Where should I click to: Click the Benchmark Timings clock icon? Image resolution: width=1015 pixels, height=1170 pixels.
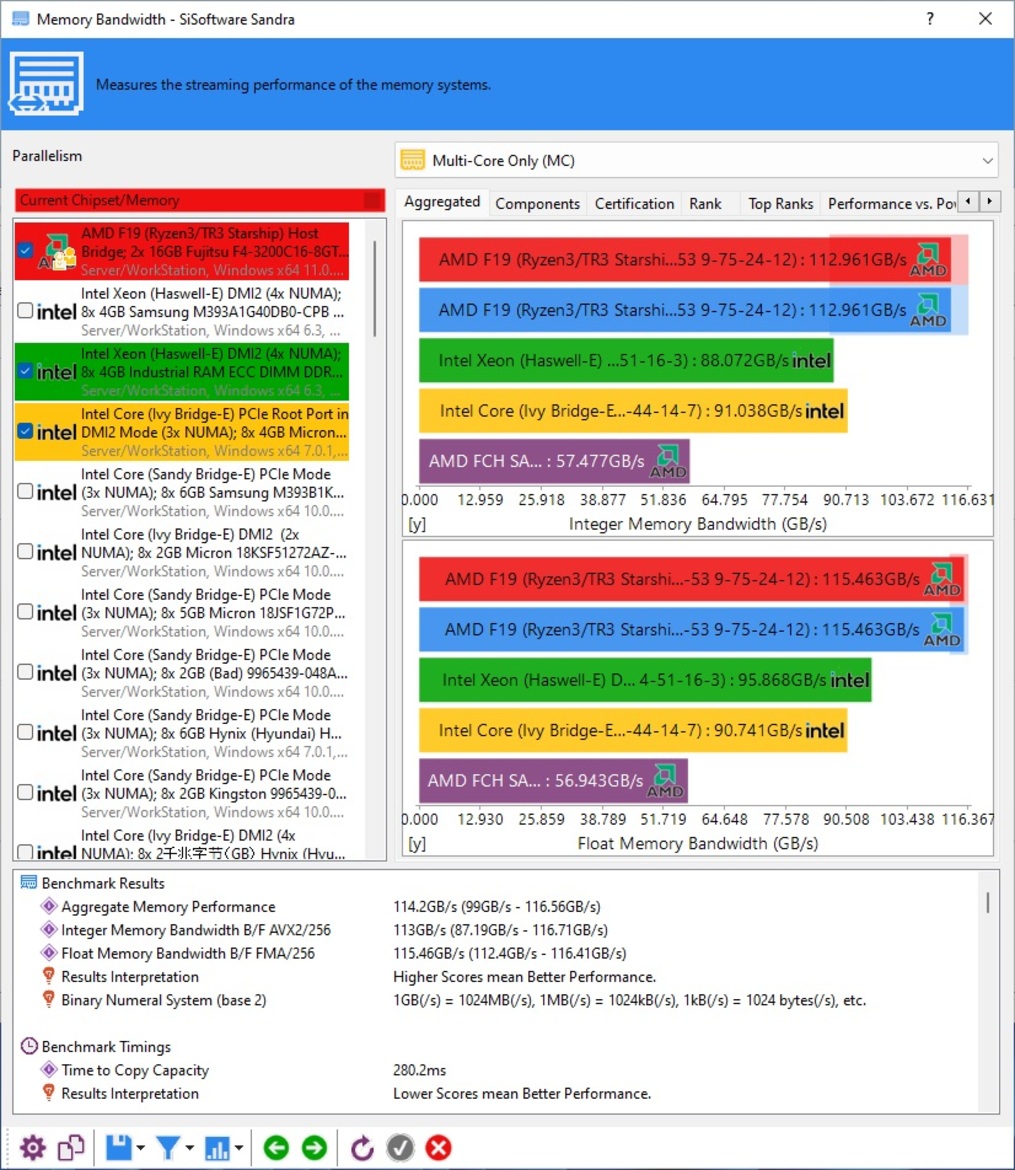pyautogui.click(x=28, y=1046)
